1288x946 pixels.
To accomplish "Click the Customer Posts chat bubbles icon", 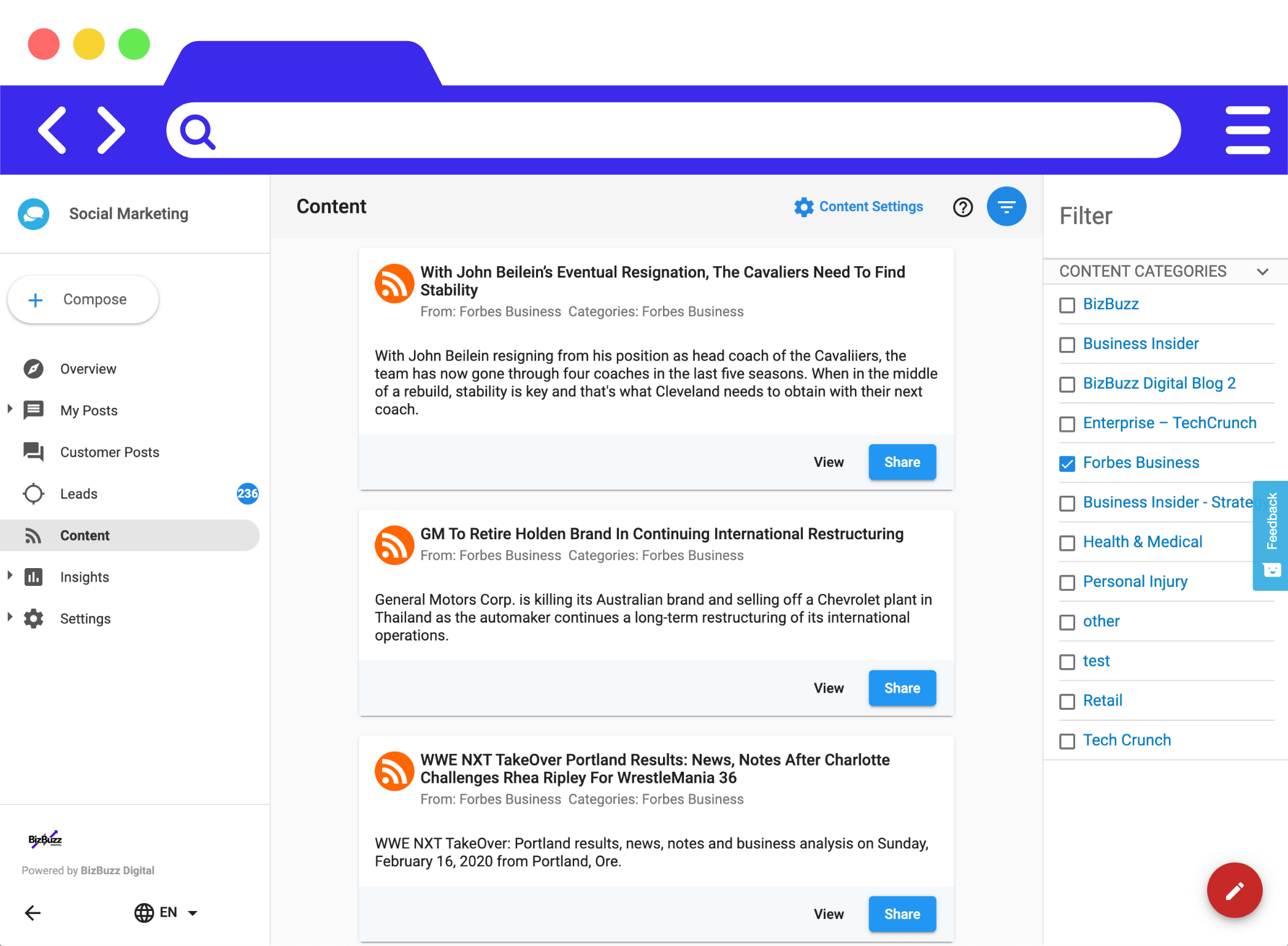I will tap(33, 452).
